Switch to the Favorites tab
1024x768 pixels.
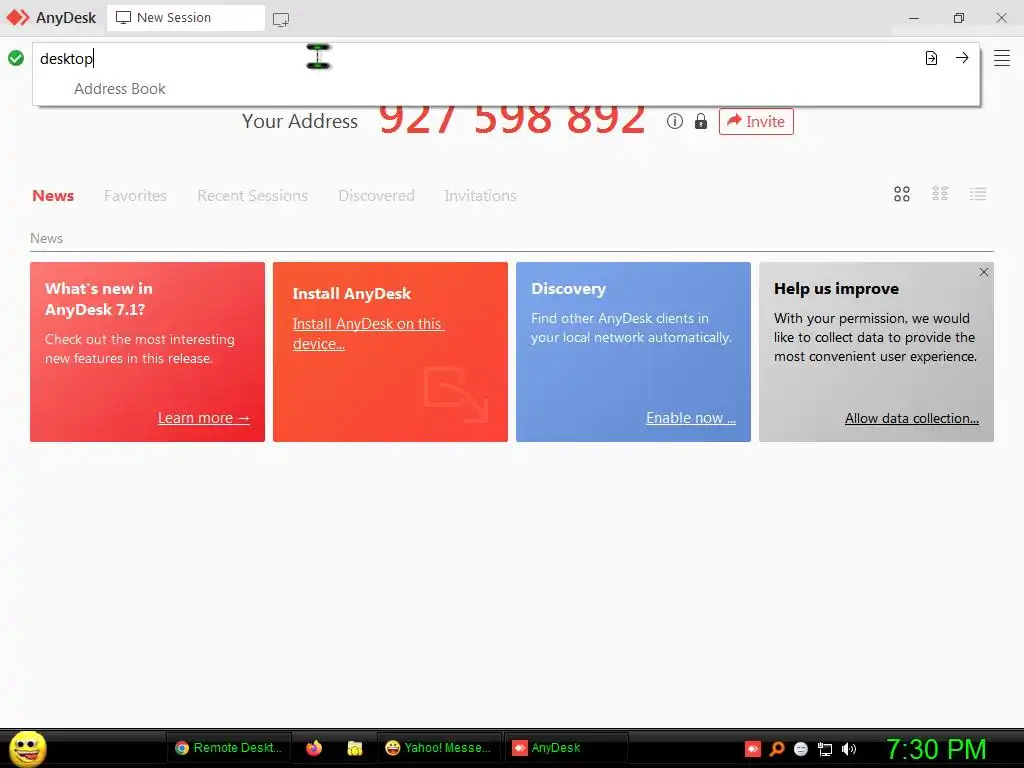point(135,195)
